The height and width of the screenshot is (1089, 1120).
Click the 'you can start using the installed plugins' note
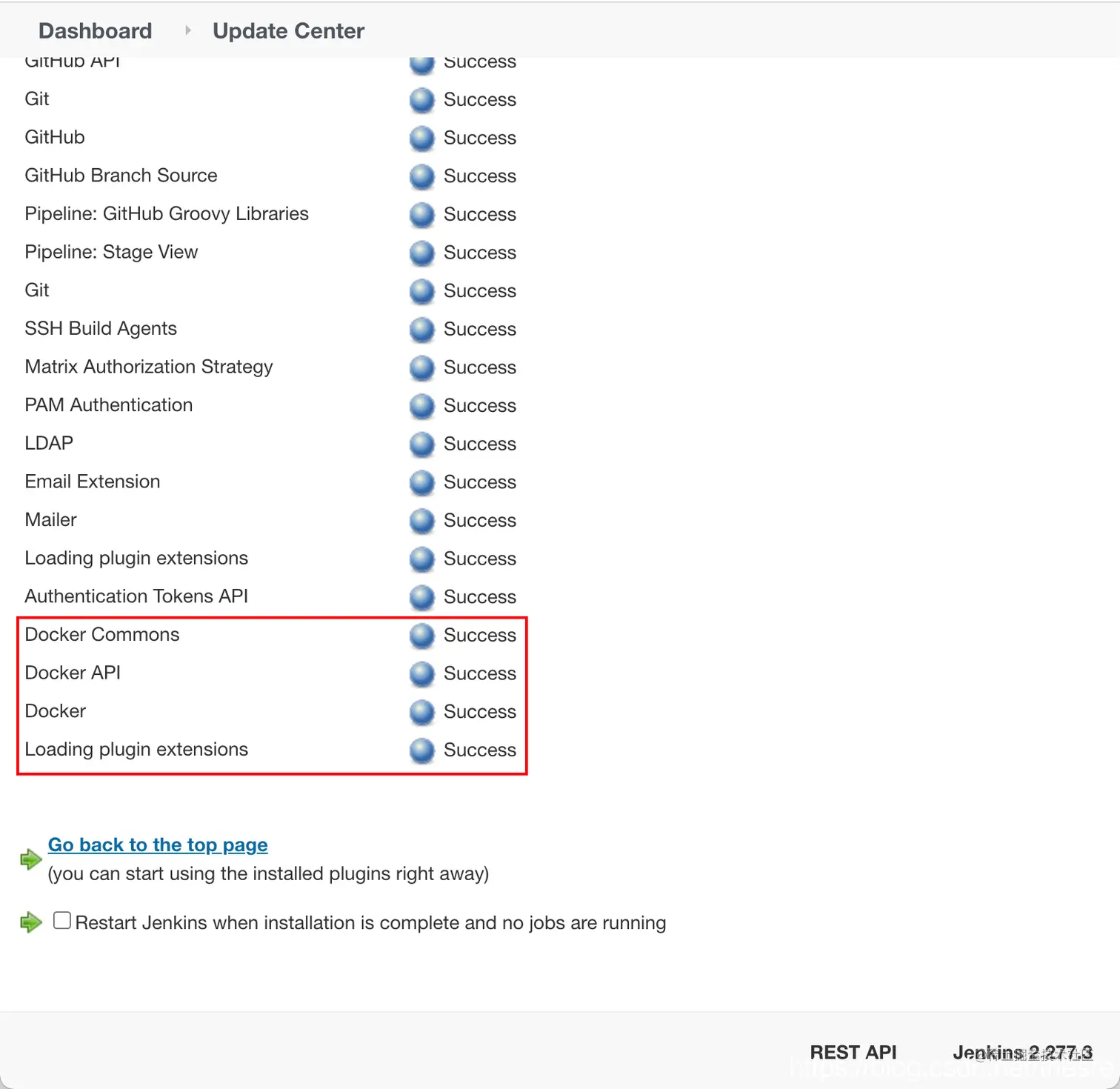(x=268, y=874)
